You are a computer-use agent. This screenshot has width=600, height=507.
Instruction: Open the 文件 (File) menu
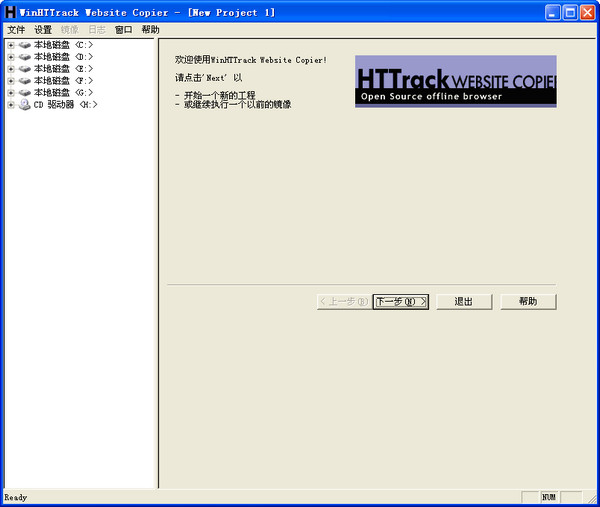(16, 30)
